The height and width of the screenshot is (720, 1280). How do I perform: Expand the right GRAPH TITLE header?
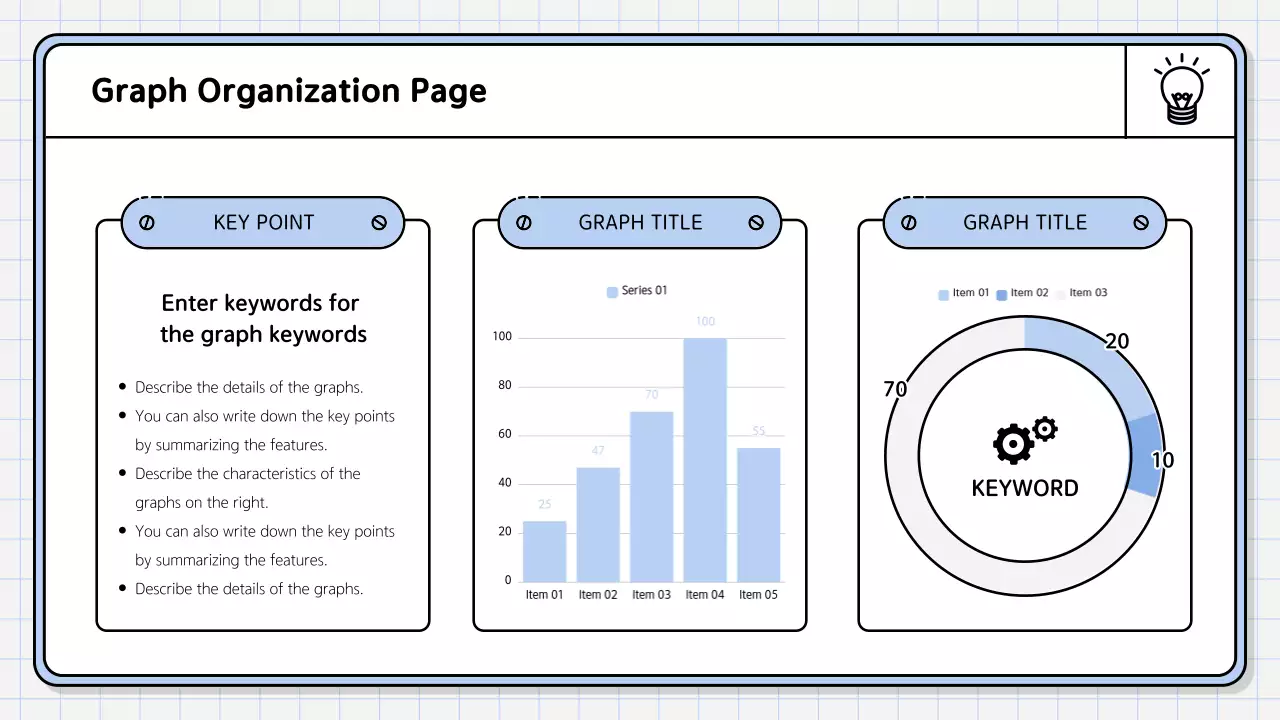(1025, 222)
